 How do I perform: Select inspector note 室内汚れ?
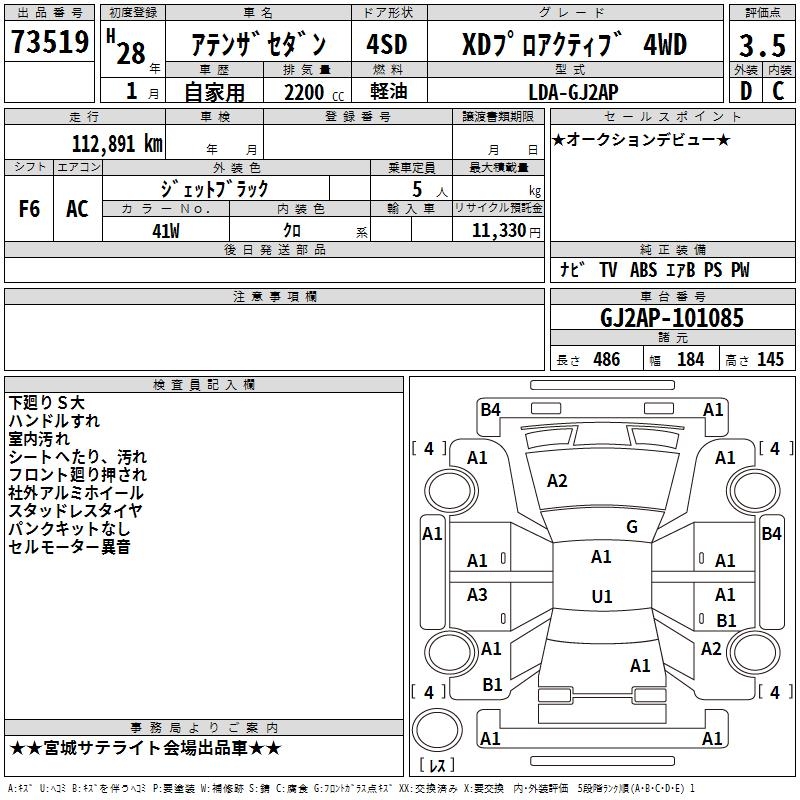pos(39,439)
